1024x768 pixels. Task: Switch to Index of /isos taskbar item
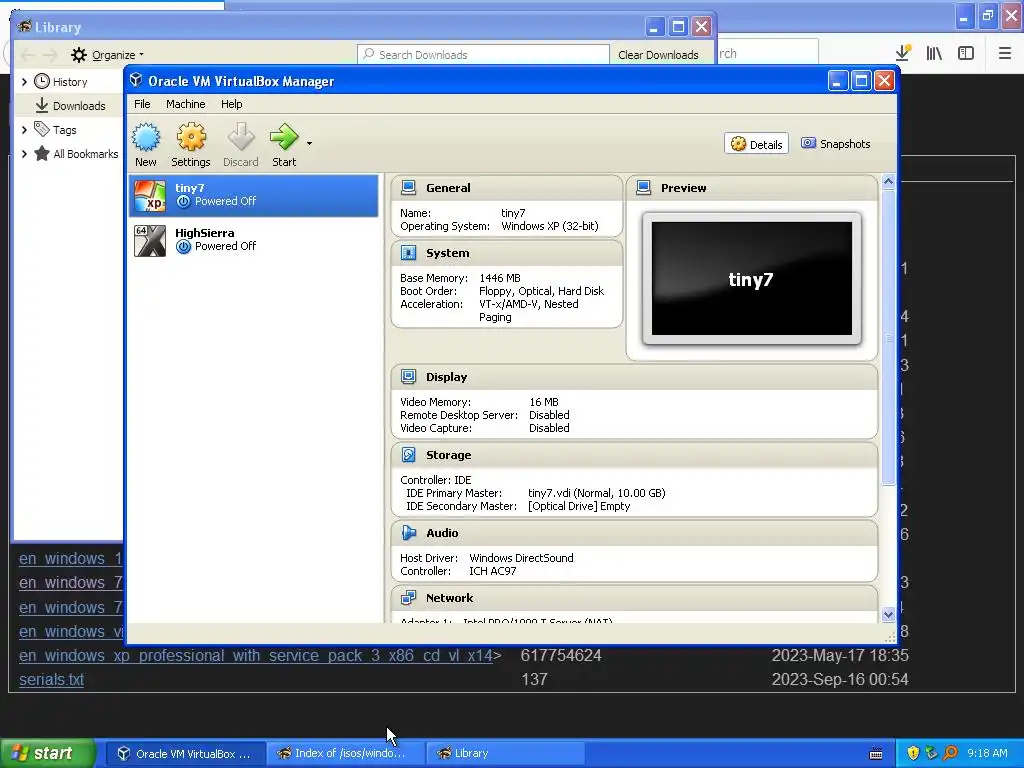(345, 754)
